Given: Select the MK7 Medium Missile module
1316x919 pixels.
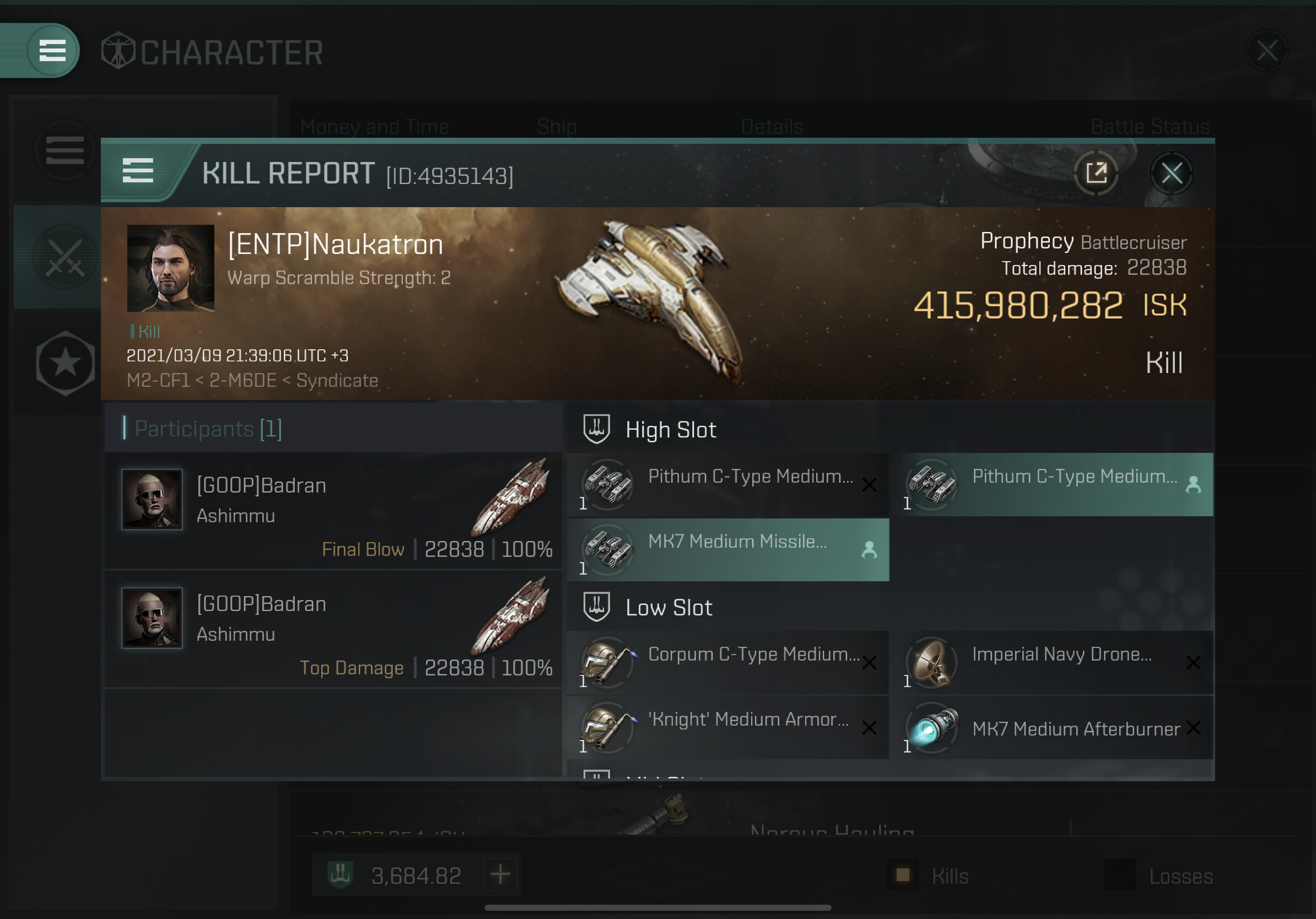Looking at the screenshot, I should [728, 550].
